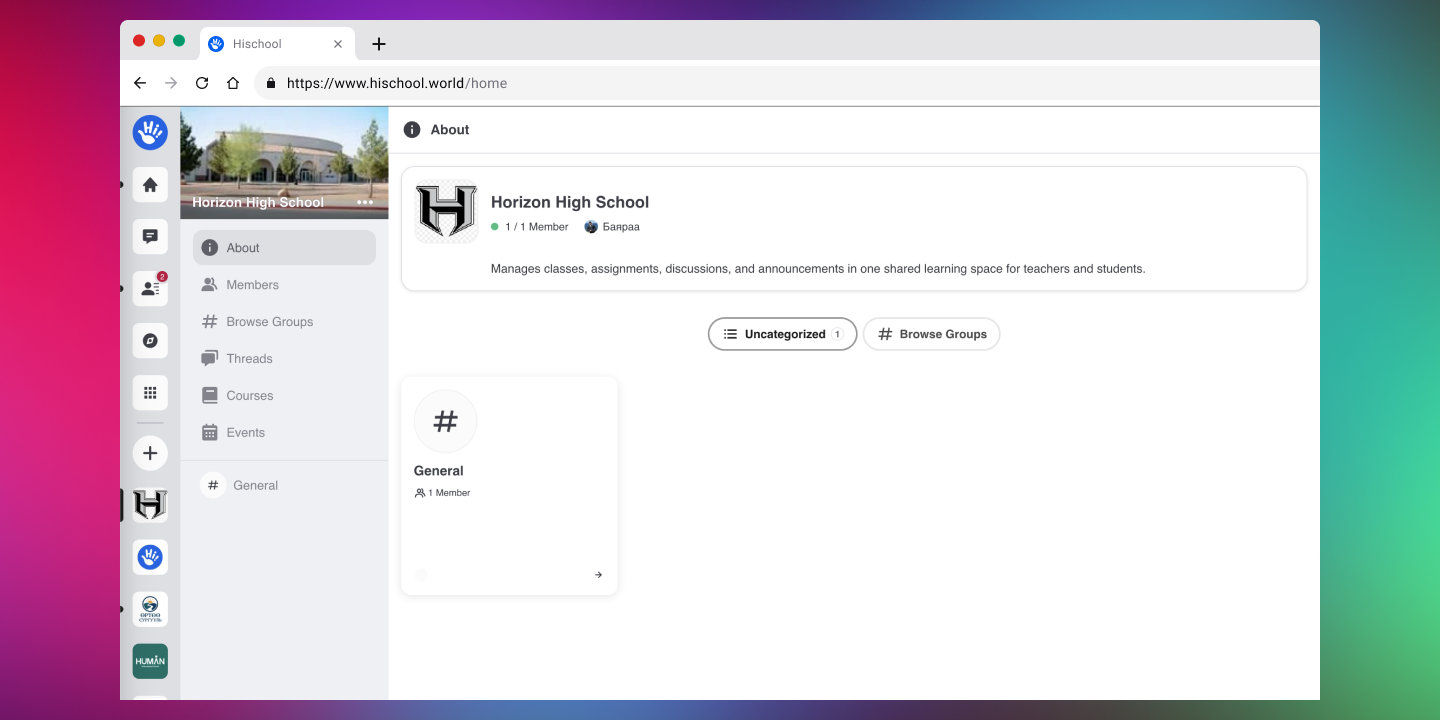
Task: Select the green HUMAN workspace icon
Action: click(x=150, y=661)
